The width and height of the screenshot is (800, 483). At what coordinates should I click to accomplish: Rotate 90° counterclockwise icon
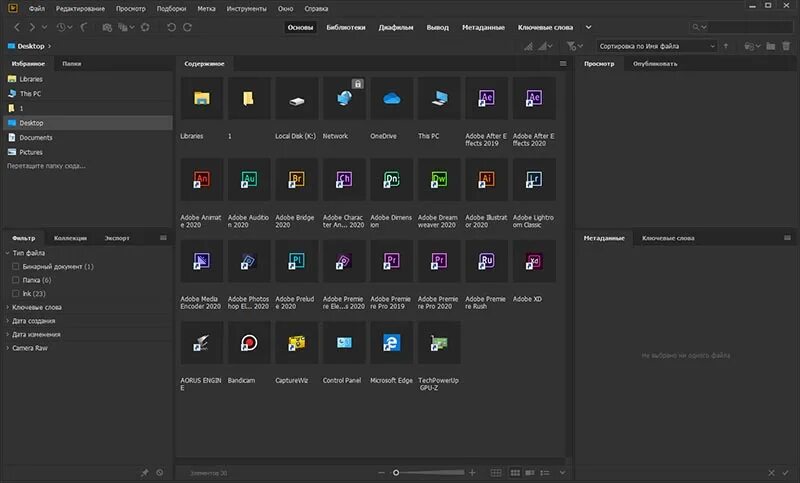tap(171, 27)
